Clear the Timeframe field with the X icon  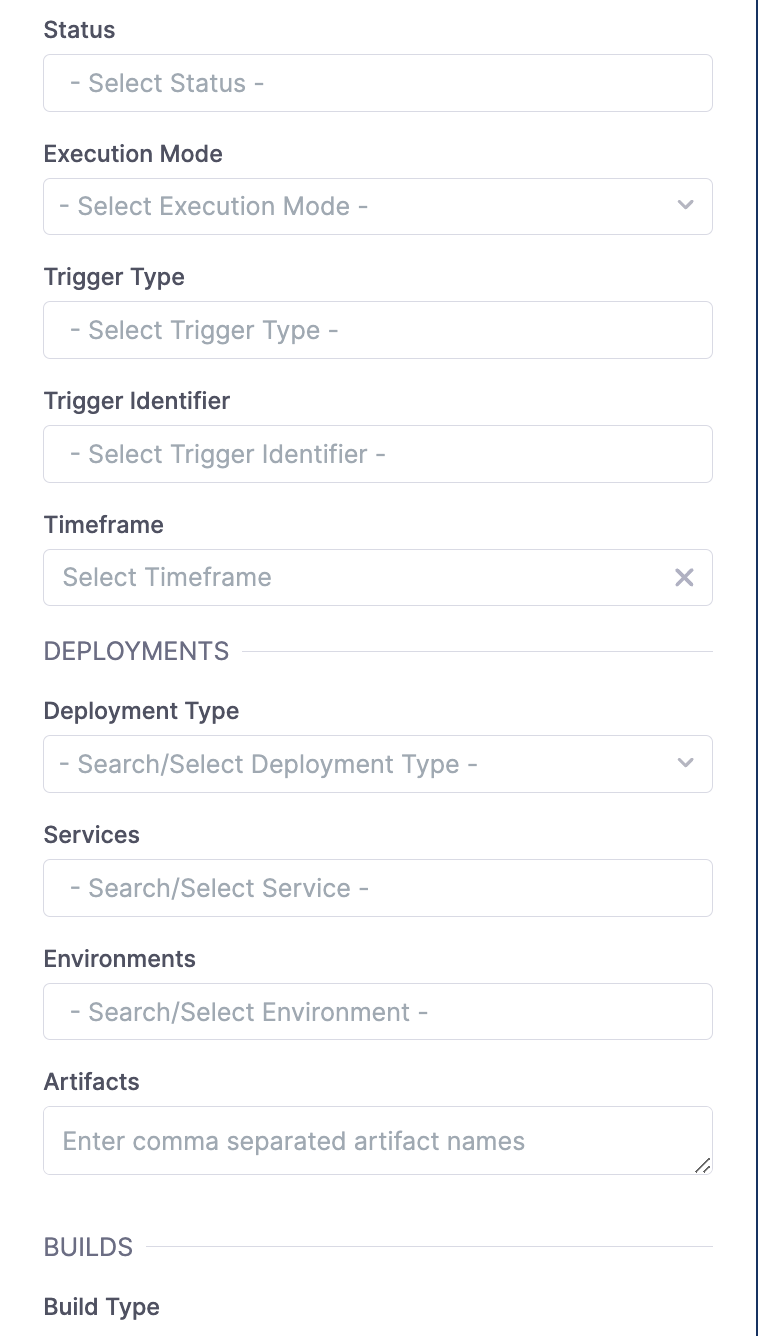point(684,577)
